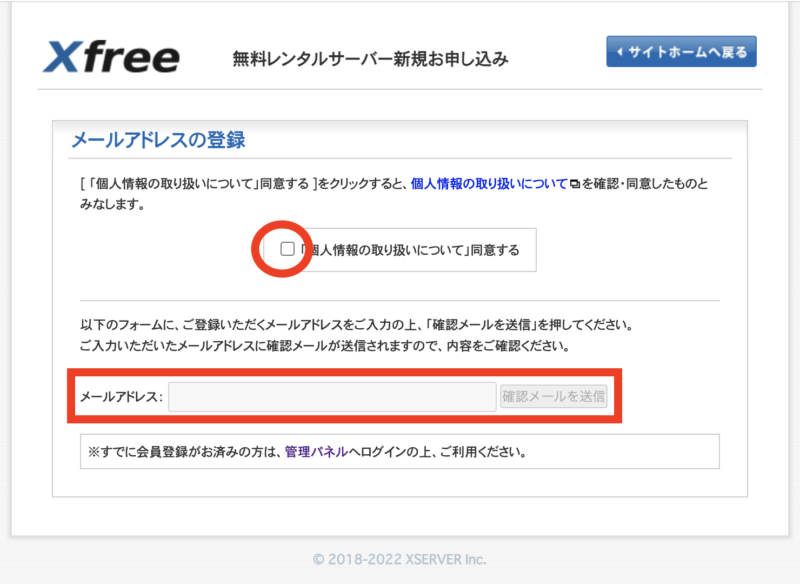
Task: Click the 無料レンタルサーバー新規お申し込み title text
Action: (370, 59)
